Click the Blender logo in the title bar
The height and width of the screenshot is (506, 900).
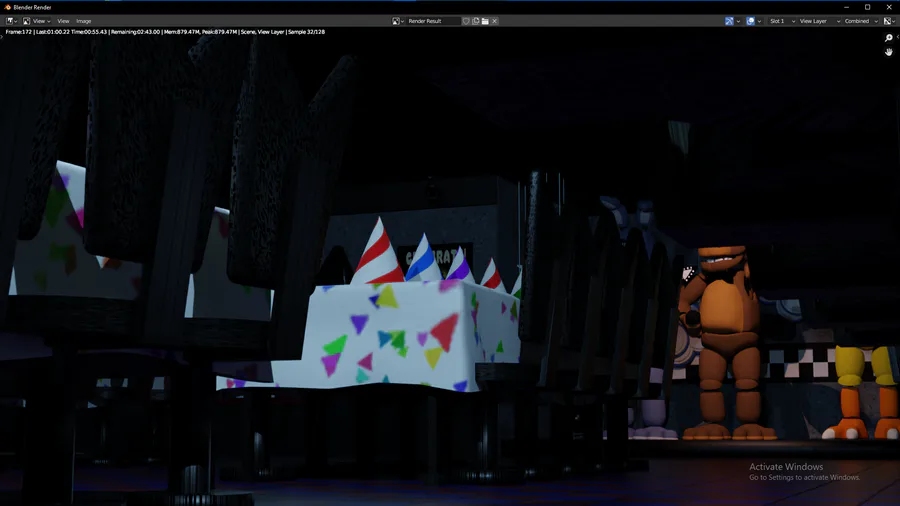7,7
